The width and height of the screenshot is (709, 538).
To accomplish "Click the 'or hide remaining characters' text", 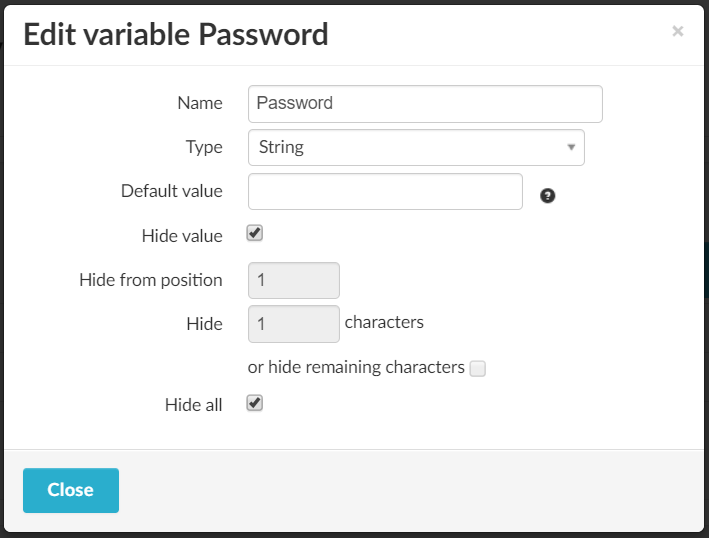I will coord(356,367).
